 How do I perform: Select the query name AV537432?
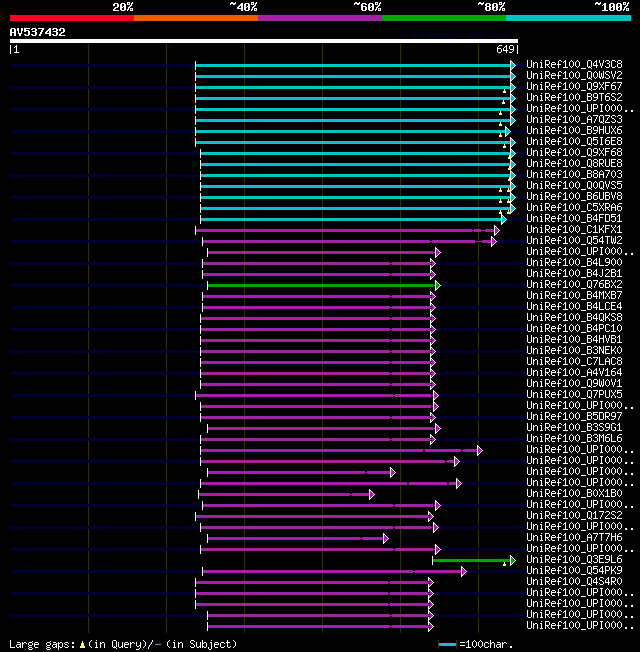(37, 32)
